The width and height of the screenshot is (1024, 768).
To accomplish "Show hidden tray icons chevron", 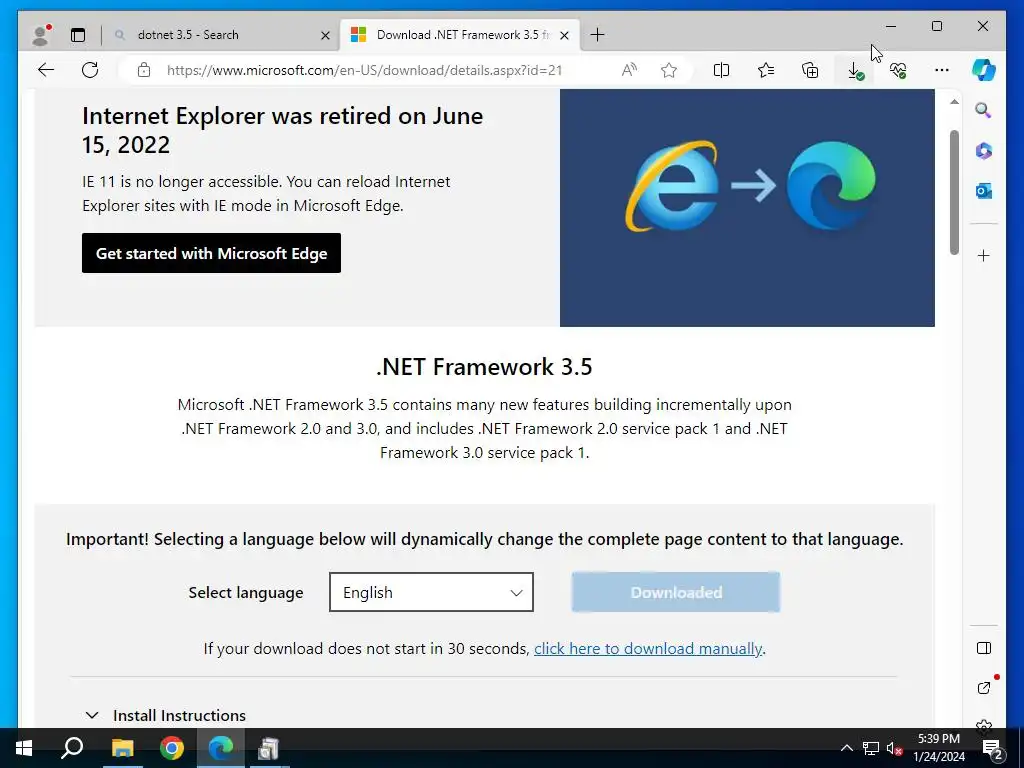I will (x=846, y=748).
